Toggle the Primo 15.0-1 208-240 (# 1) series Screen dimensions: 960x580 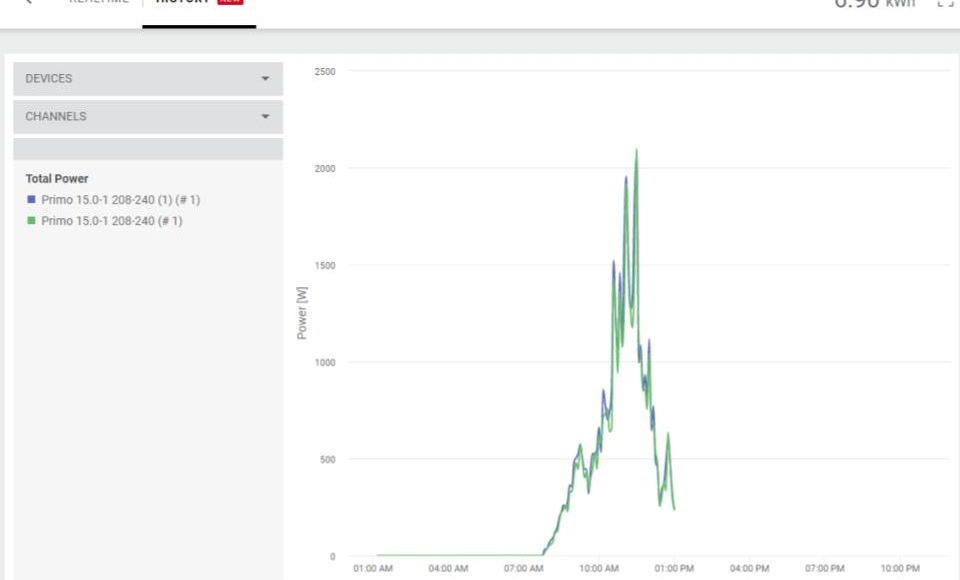coord(111,221)
